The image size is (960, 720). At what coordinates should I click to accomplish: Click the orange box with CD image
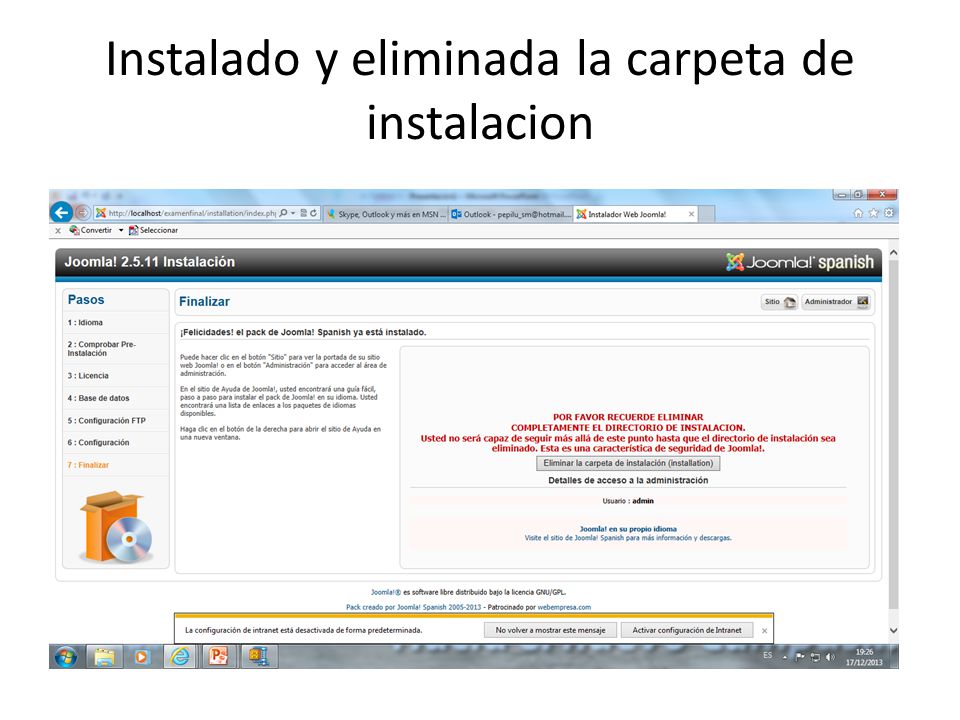click(116, 528)
